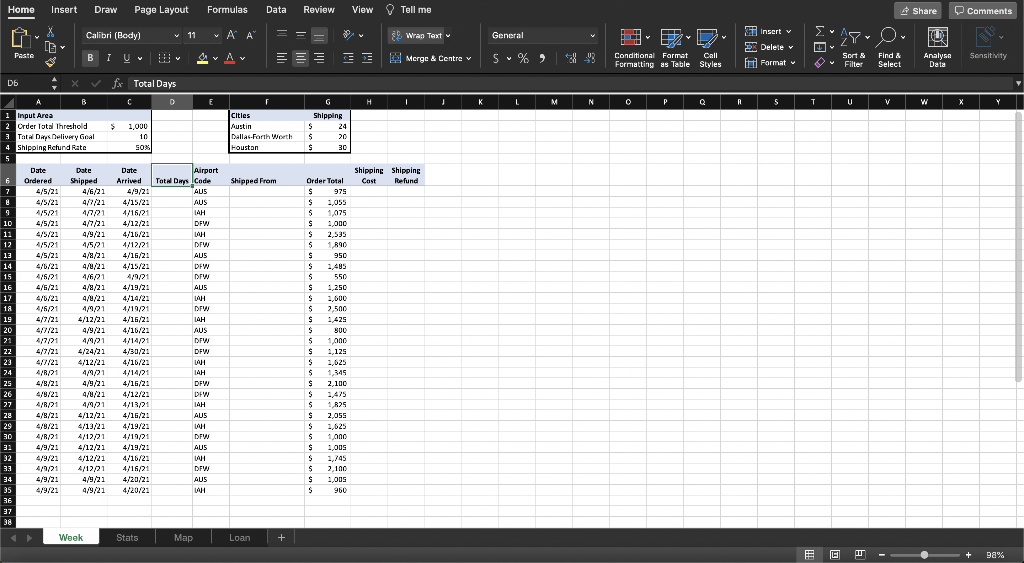Click the Analyse Data icon
This screenshot has width=1024, height=563.
pyautogui.click(x=937, y=38)
